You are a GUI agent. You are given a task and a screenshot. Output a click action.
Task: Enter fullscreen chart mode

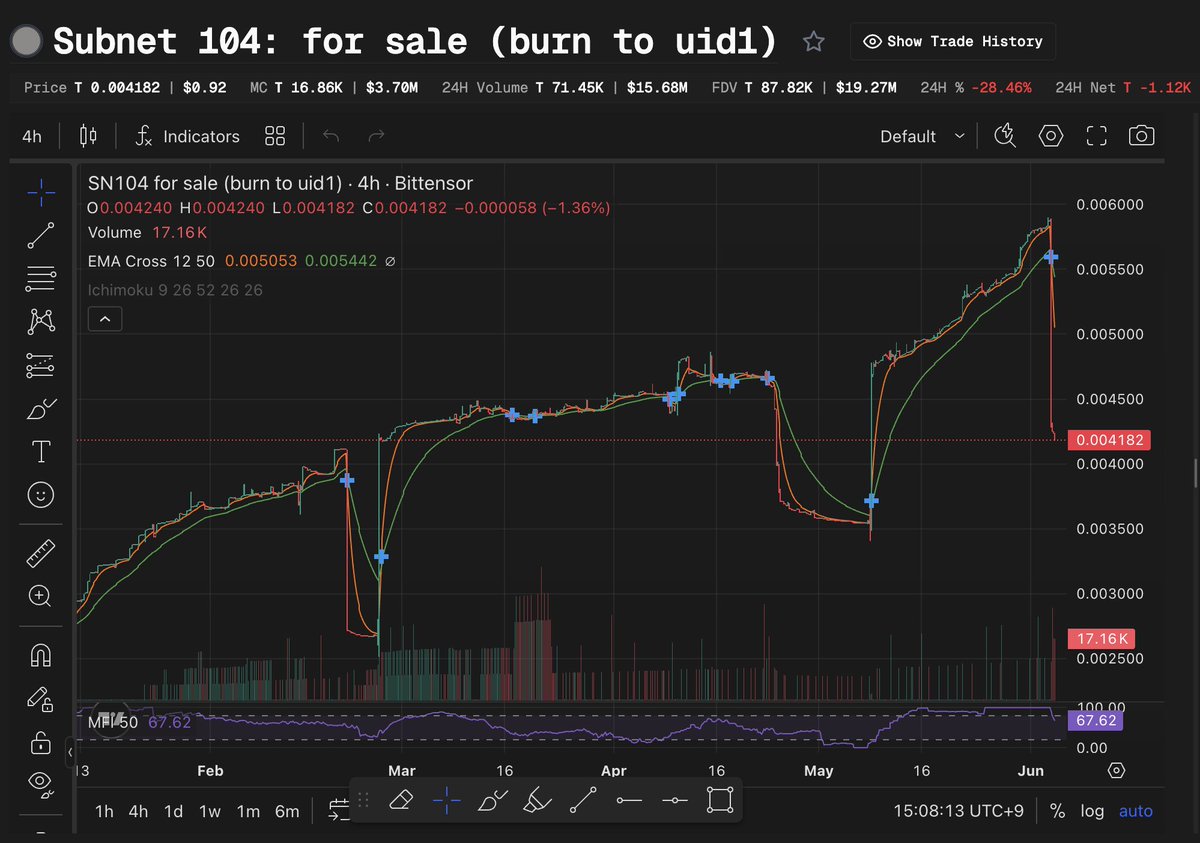point(1096,136)
